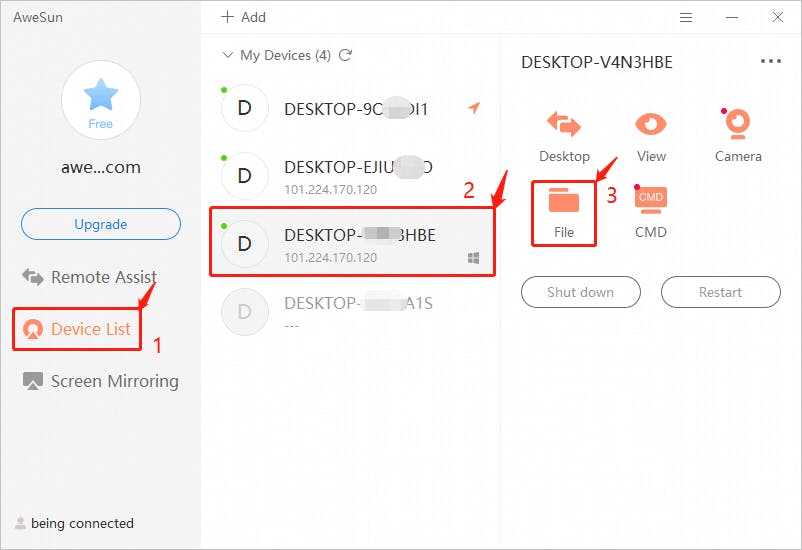Select offline device ending in A1S
The image size is (802, 550).
352,312
